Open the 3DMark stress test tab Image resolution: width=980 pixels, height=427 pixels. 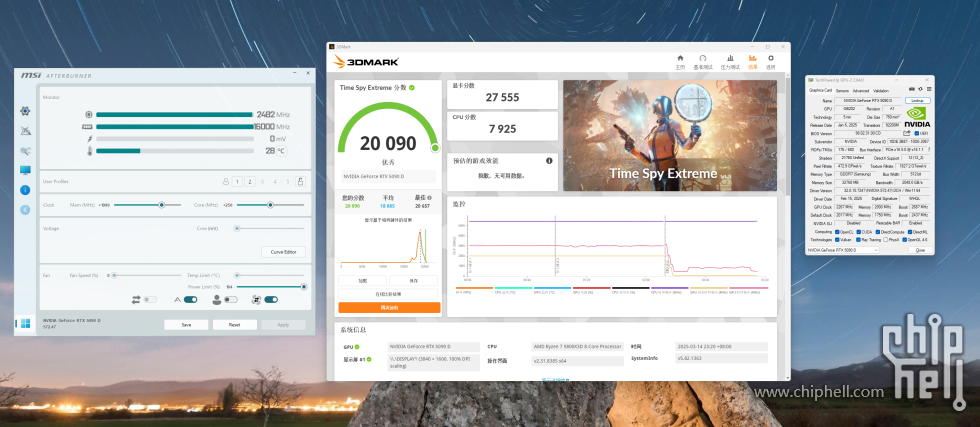[730, 62]
